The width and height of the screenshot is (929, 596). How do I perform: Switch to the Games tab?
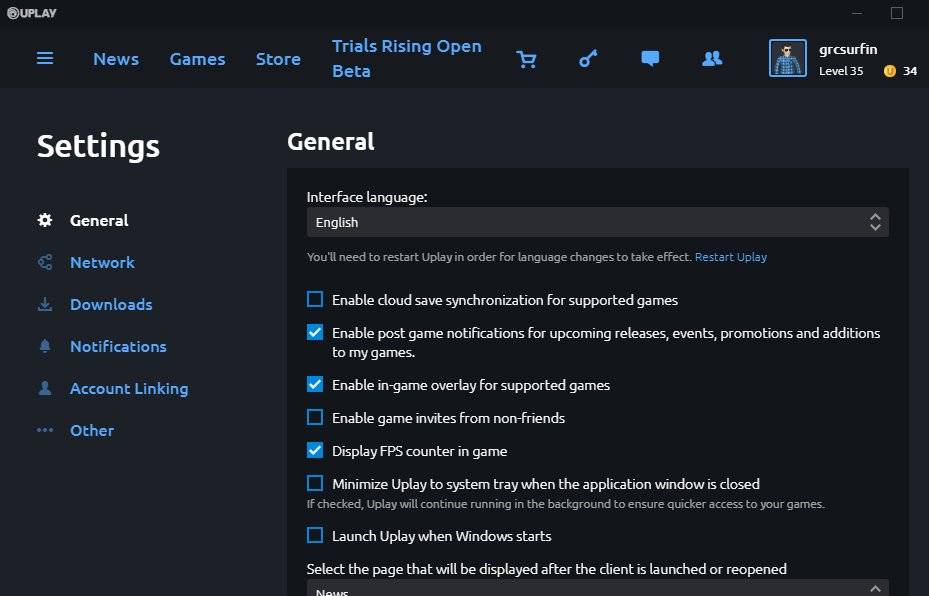[x=197, y=59]
